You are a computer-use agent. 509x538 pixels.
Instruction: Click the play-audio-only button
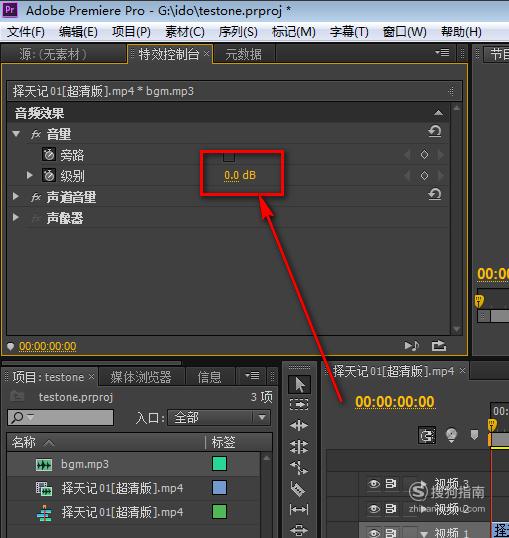[x=411, y=346]
